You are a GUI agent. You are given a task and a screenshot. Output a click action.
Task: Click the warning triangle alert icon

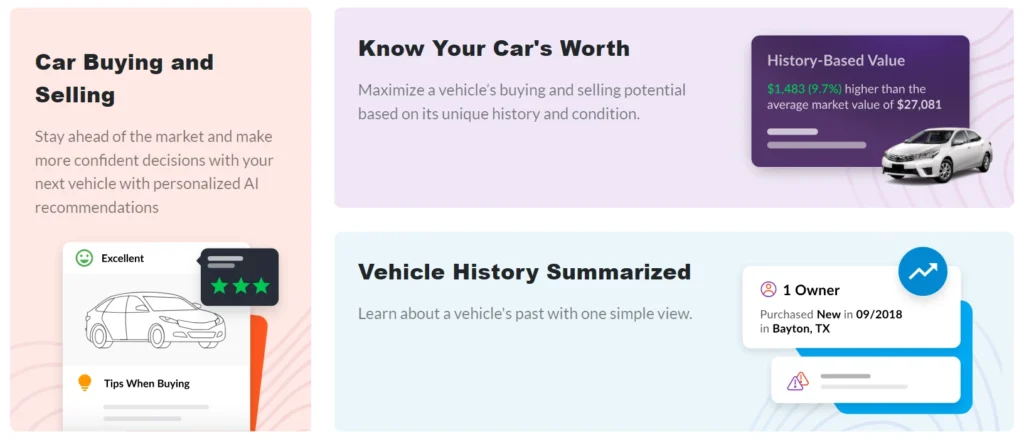pos(797,381)
